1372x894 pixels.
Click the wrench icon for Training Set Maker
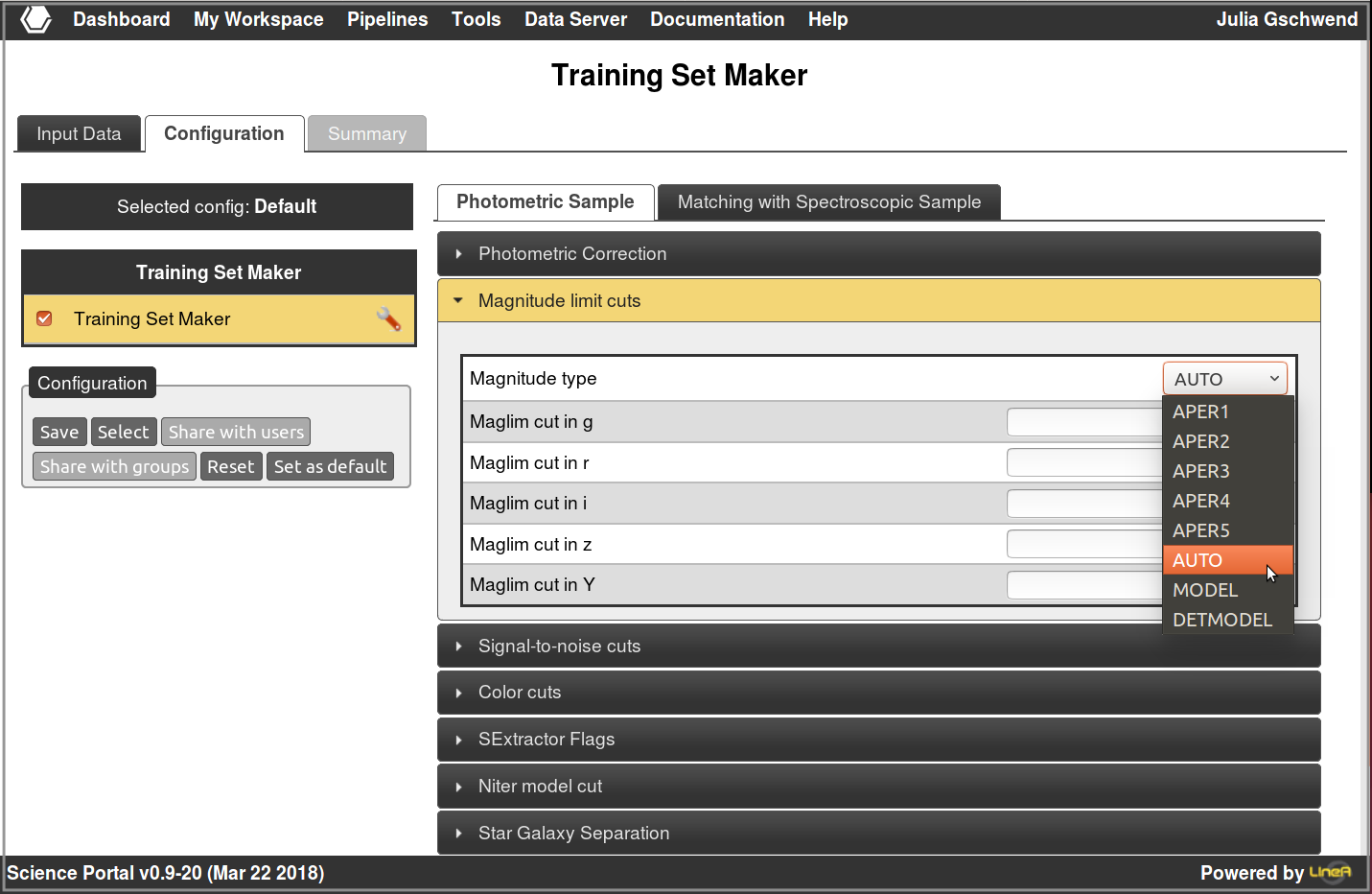click(388, 318)
